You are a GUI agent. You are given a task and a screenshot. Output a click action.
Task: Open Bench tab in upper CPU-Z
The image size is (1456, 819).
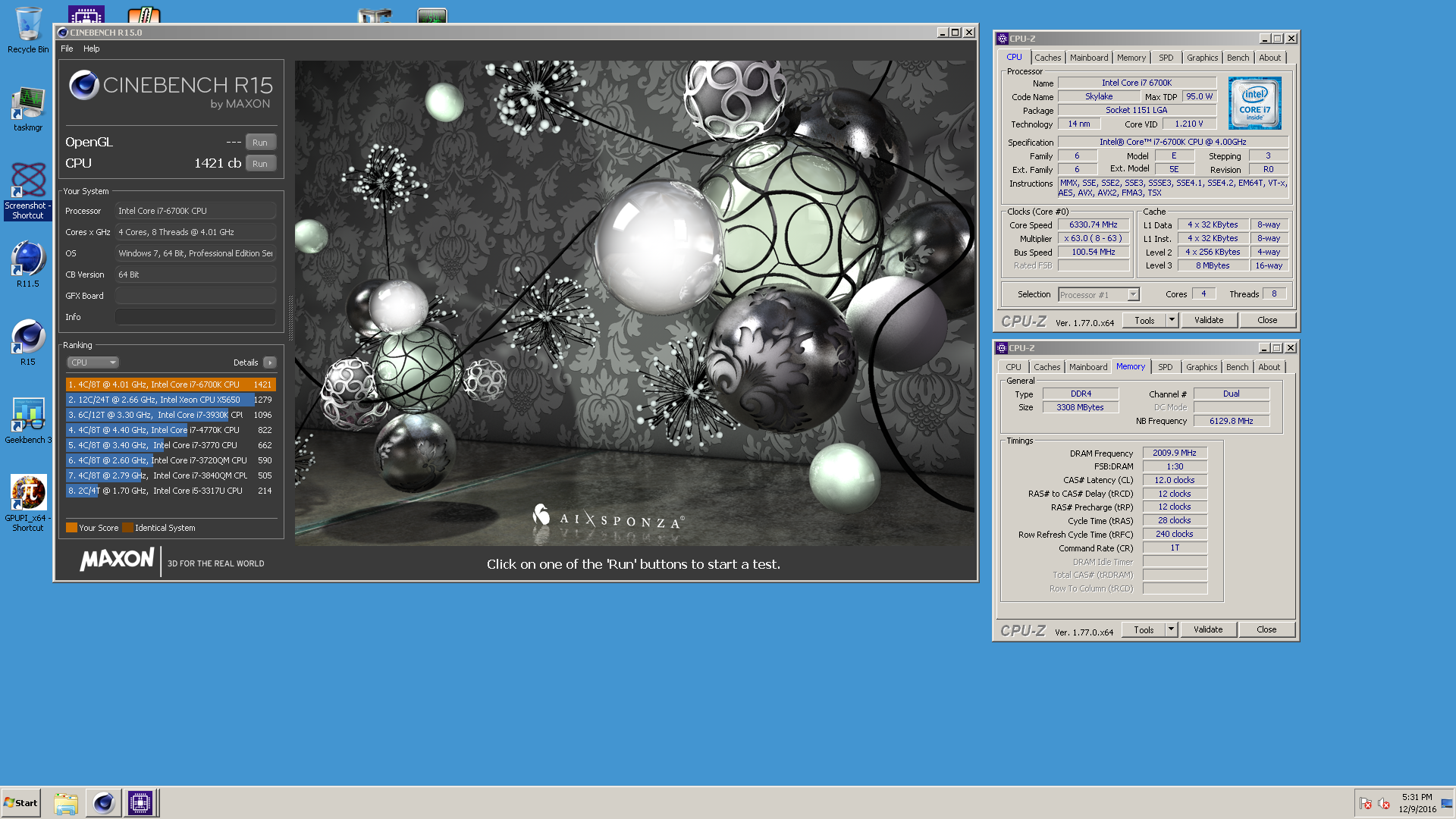tap(1238, 58)
